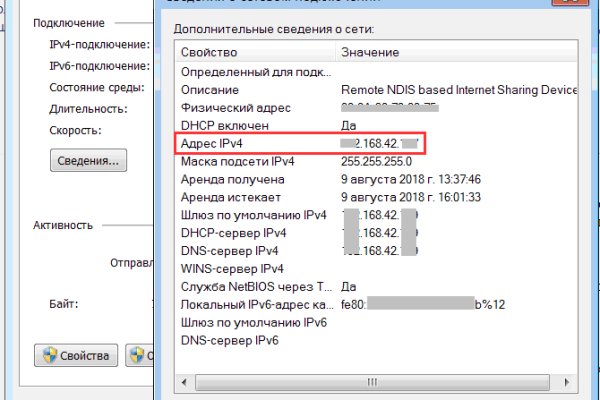Screen dimensions: 600x400
Task: Click the Аренда получена row
Action: click(232, 180)
